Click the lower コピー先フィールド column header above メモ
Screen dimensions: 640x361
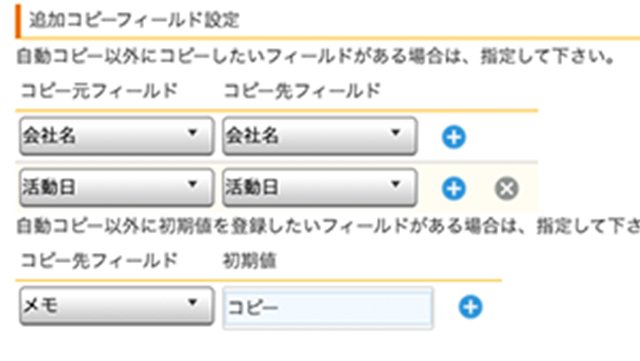point(99,261)
